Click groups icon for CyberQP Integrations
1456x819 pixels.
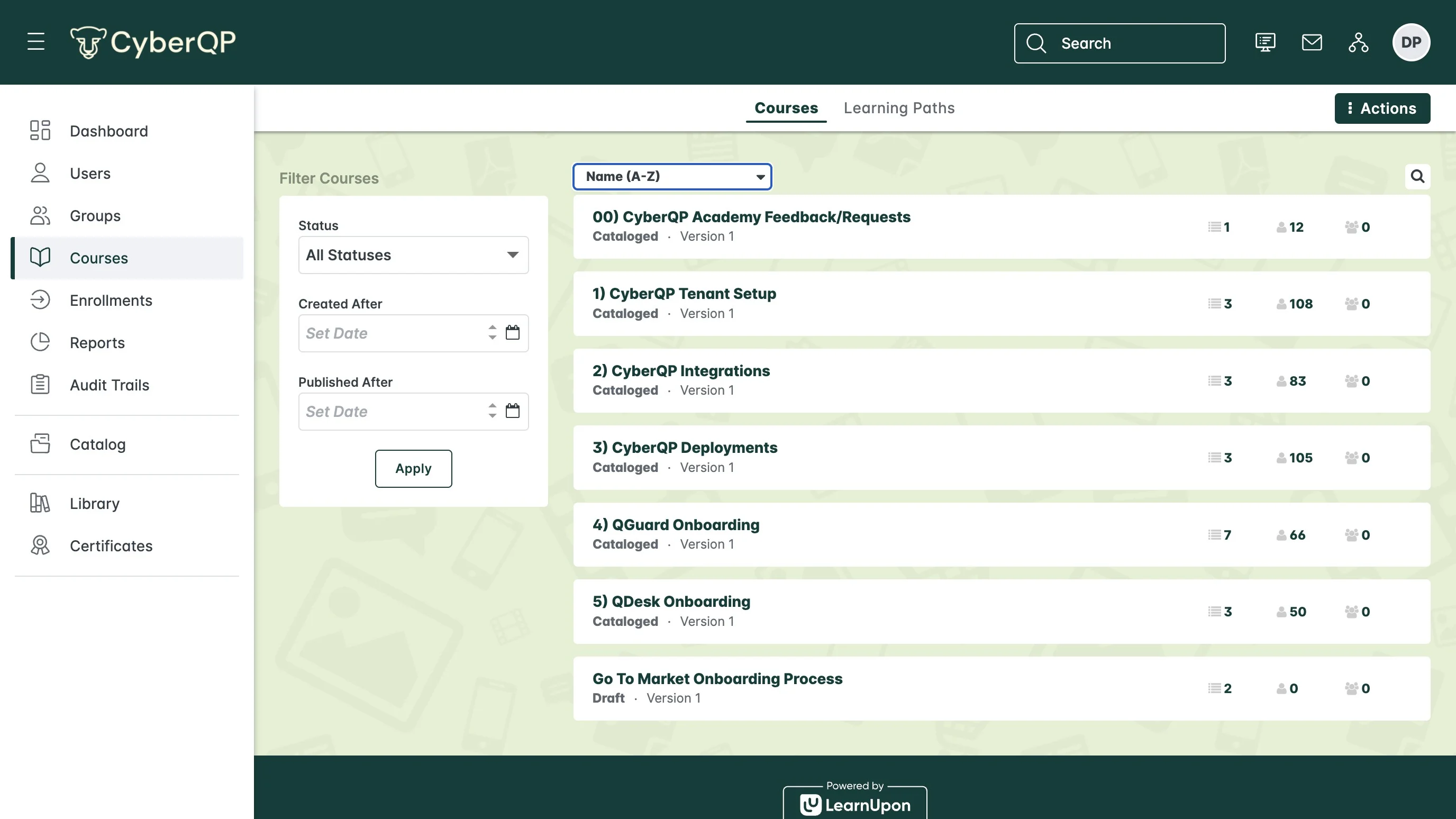[x=1351, y=381]
